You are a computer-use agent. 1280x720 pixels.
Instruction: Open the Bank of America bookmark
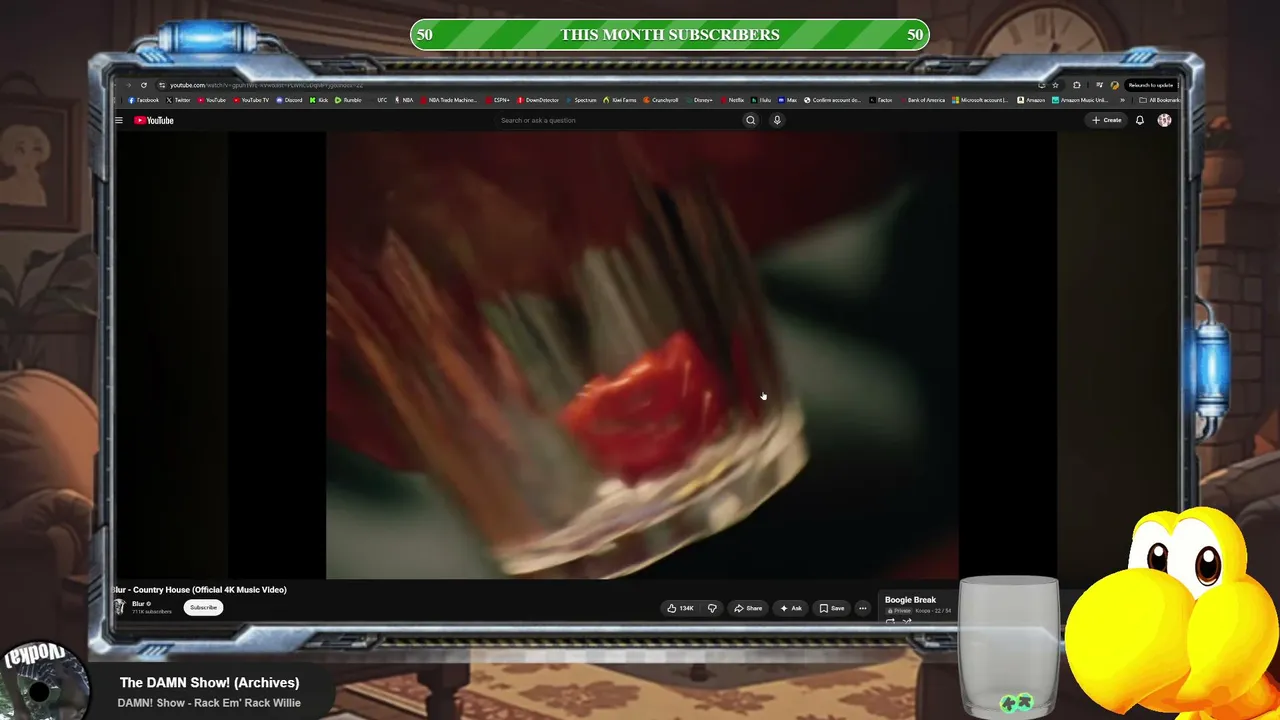pos(921,100)
